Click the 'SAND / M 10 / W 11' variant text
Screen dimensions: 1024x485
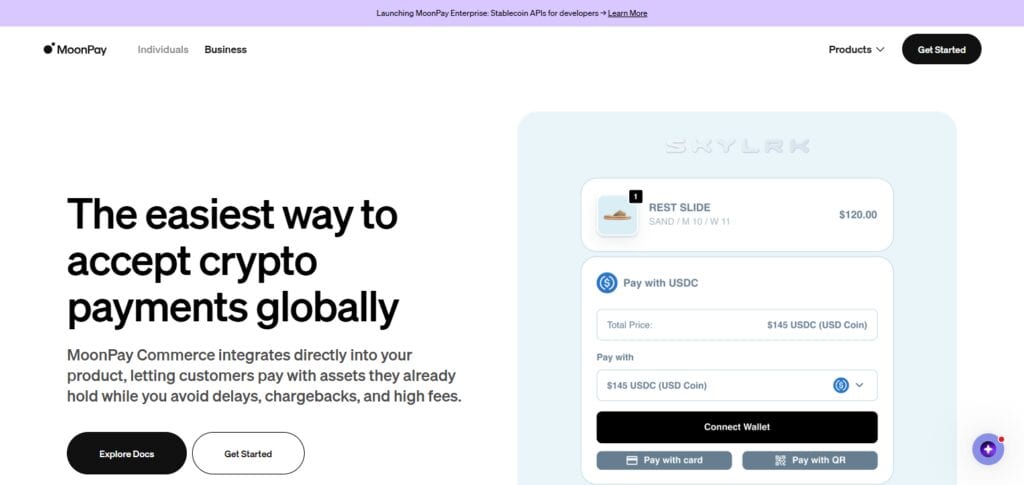point(689,222)
